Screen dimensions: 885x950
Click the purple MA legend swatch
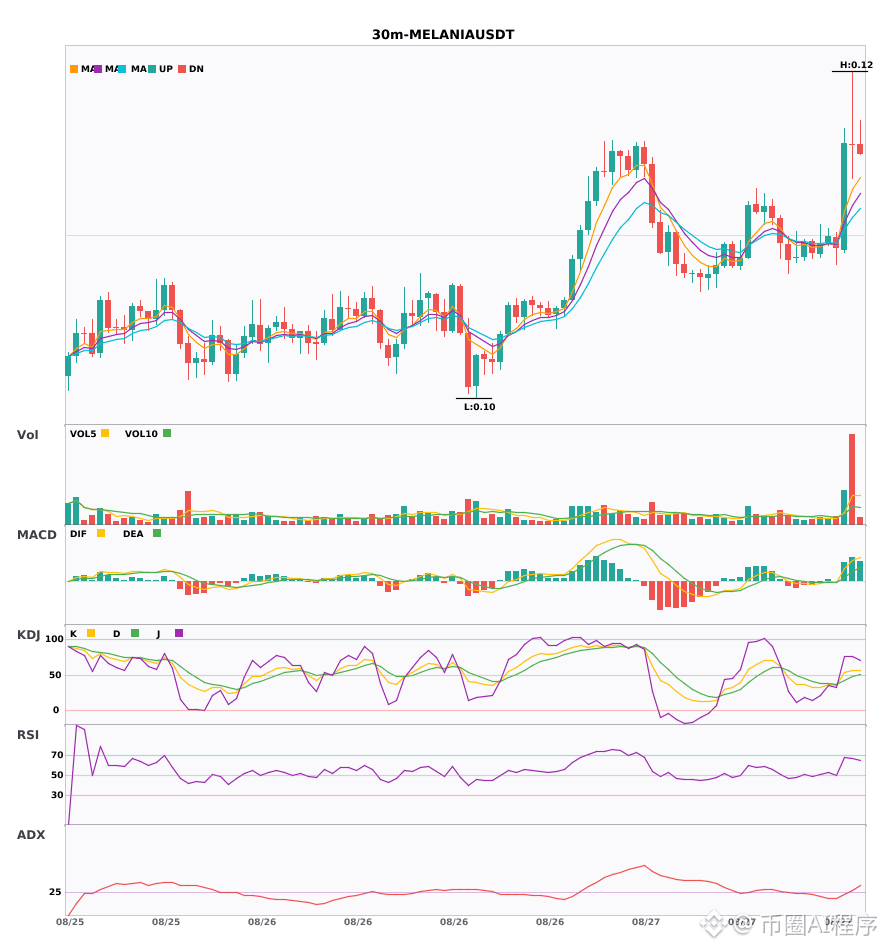pos(98,69)
